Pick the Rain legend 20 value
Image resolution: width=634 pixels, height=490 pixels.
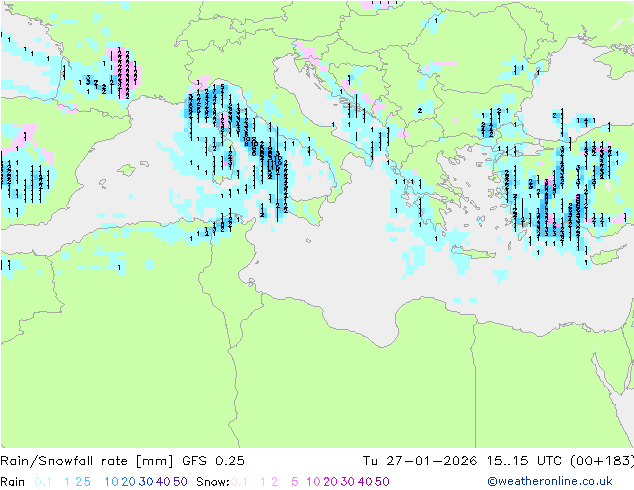129,482
